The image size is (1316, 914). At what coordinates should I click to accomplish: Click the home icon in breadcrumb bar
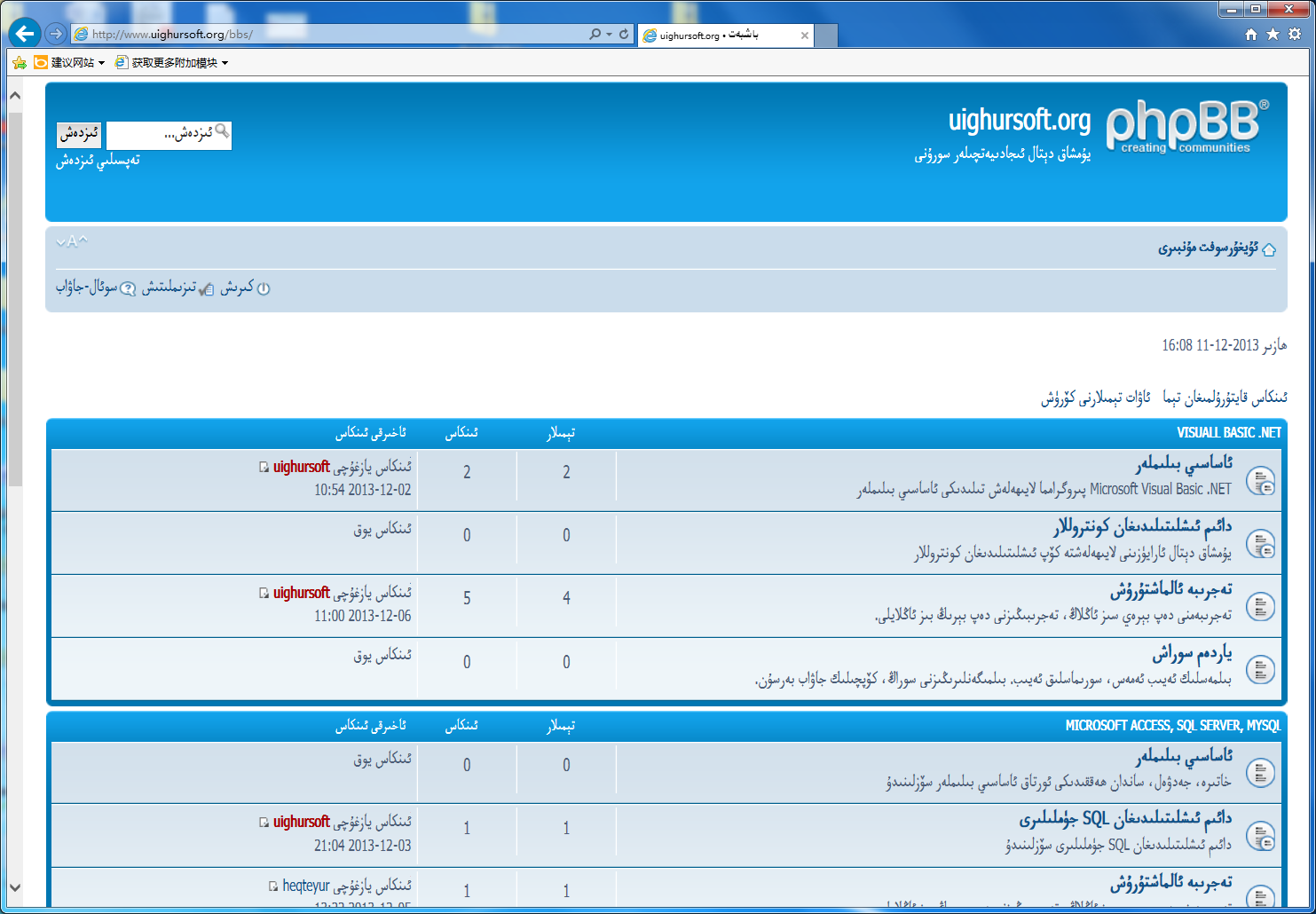(x=1269, y=249)
